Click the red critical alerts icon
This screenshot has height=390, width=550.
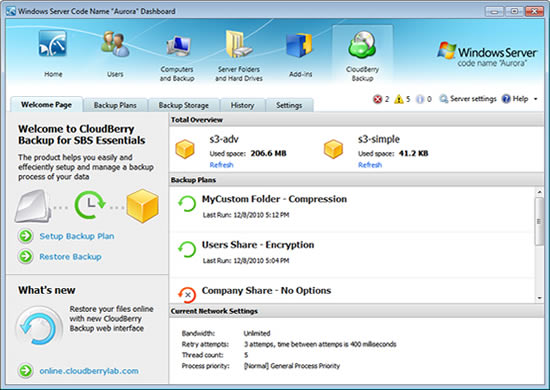(377, 100)
